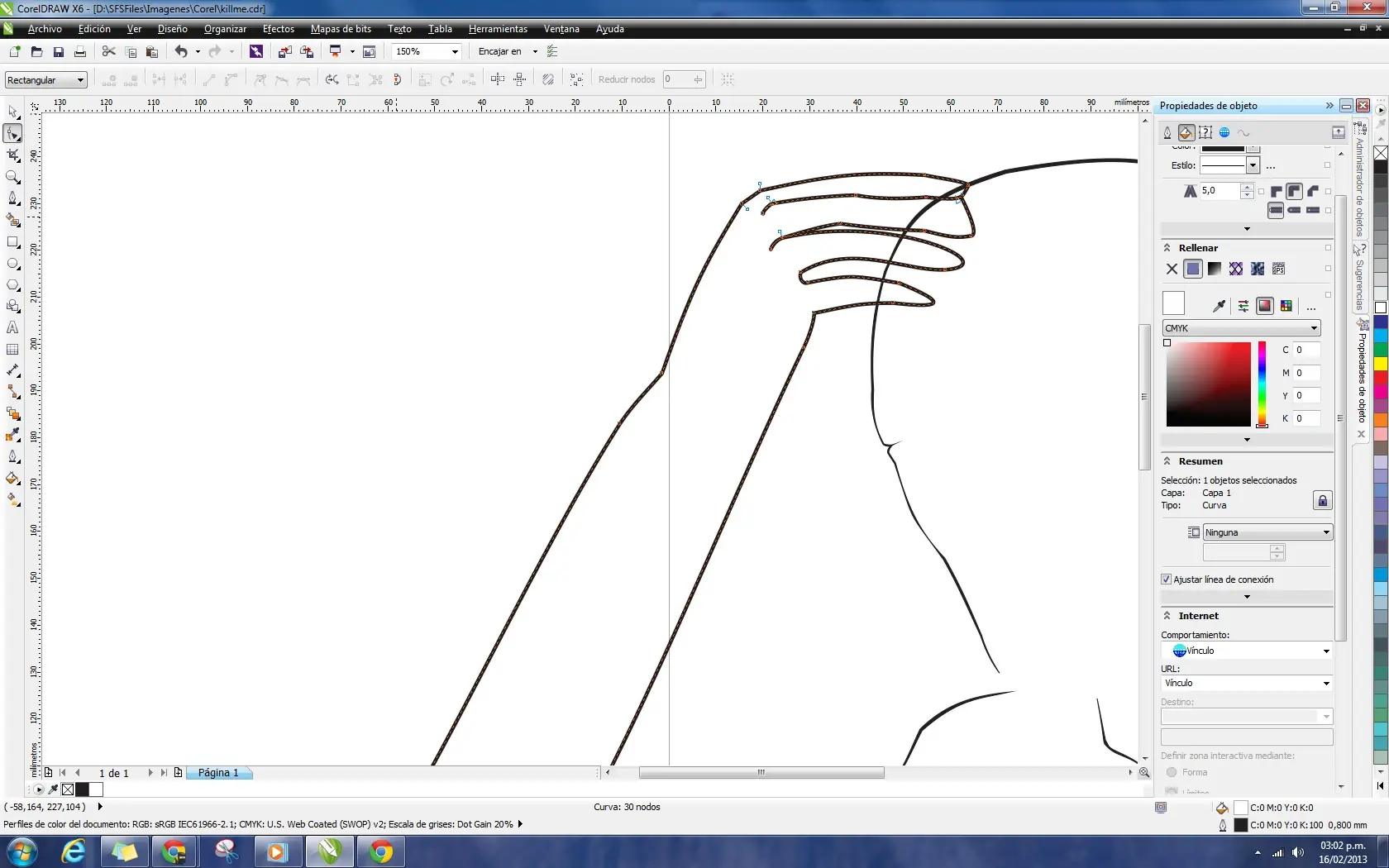Collapse the Internet section
The height and width of the screenshot is (868, 1389).
(x=1167, y=616)
